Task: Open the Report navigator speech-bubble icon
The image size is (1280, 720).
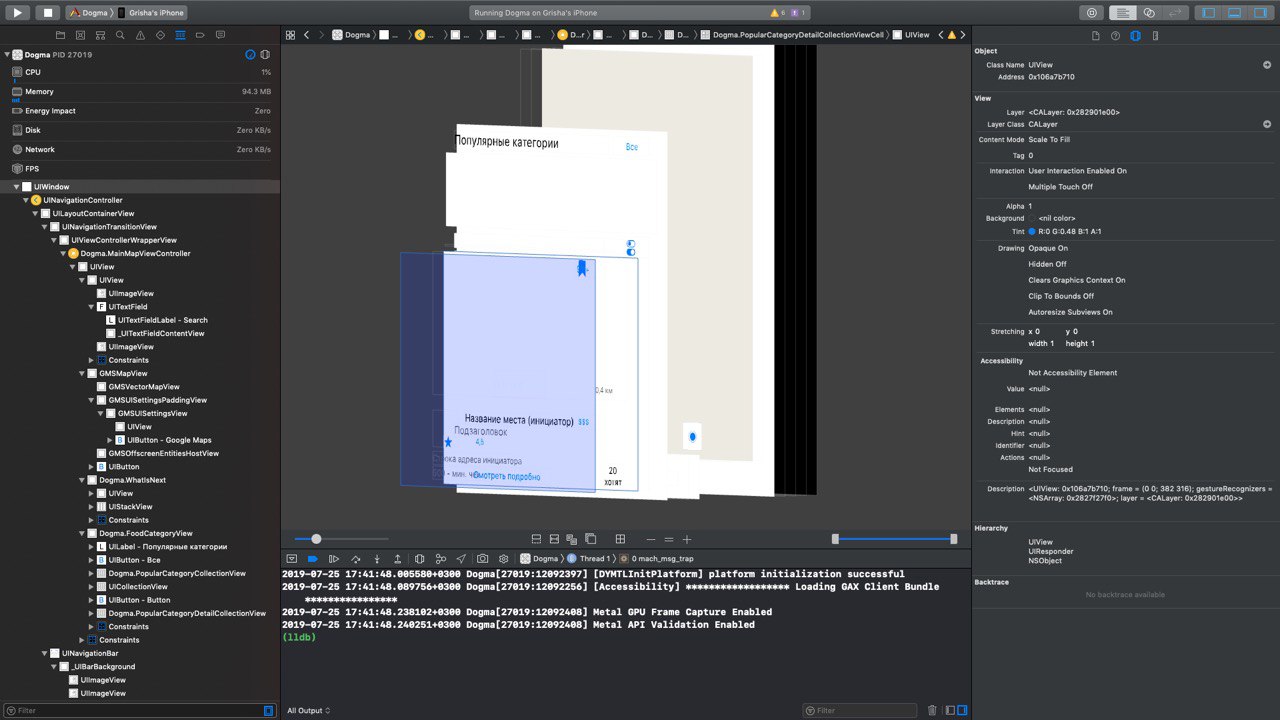Action: pos(220,34)
